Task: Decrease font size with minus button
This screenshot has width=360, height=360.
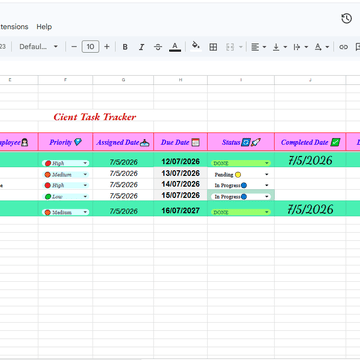Action: (x=74, y=47)
